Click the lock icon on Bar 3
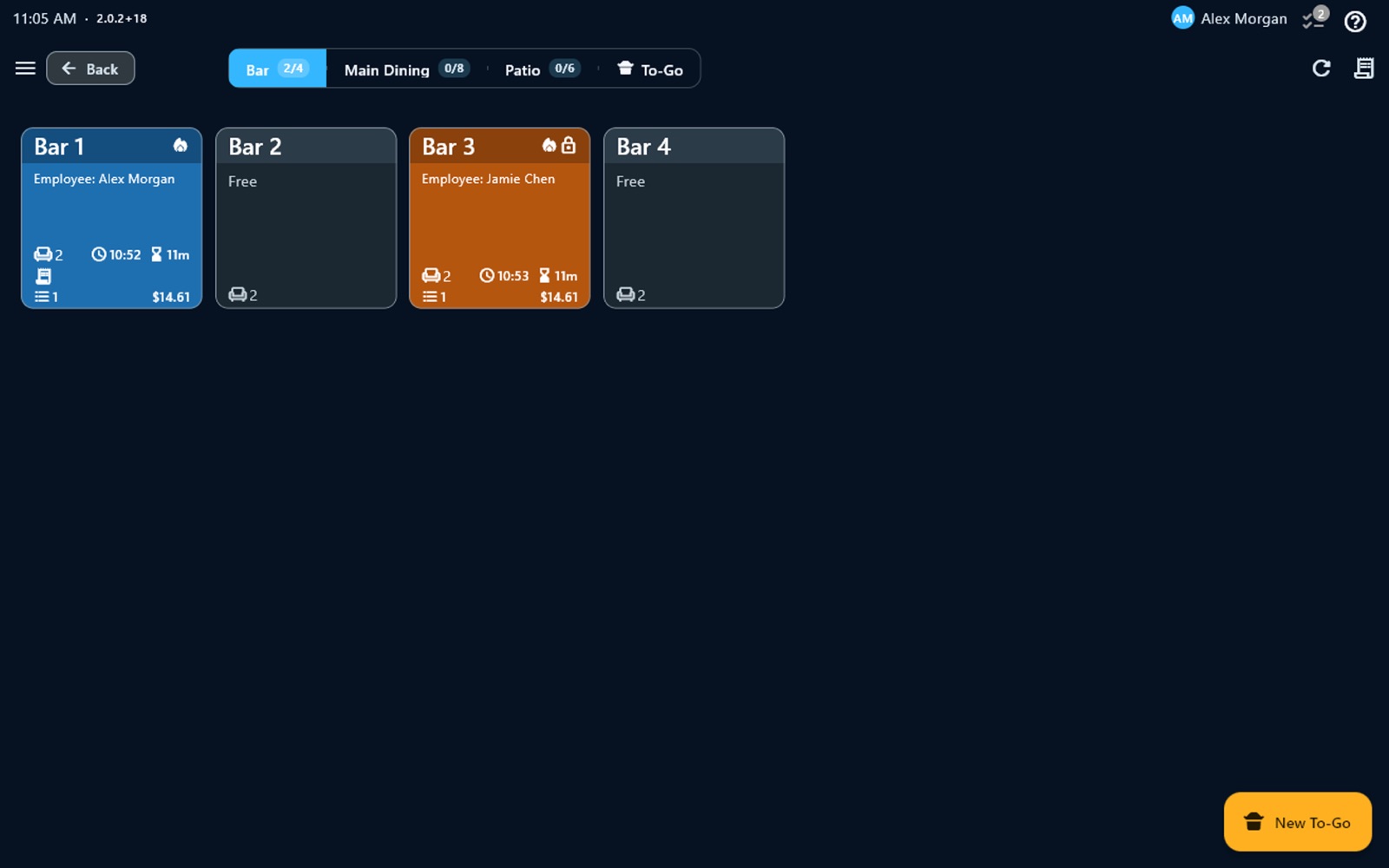 (569, 145)
